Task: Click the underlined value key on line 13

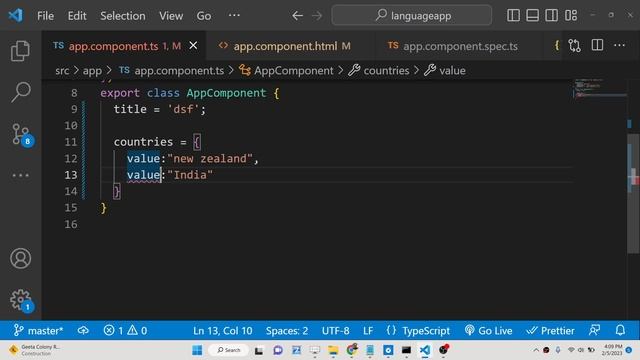Action: tap(144, 176)
